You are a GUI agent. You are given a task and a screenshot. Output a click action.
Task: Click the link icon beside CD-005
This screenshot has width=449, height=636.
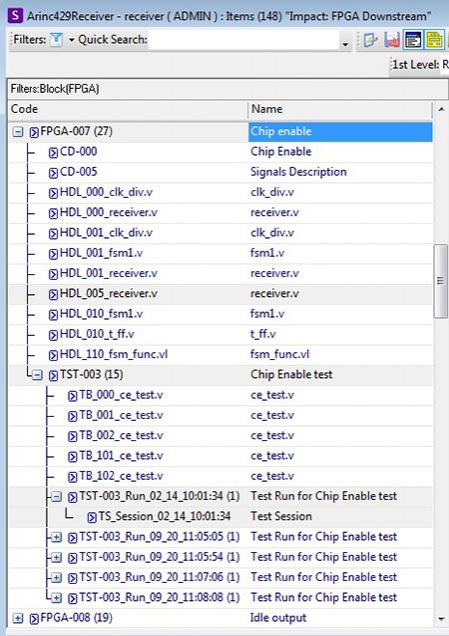click(x=53, y=173)
